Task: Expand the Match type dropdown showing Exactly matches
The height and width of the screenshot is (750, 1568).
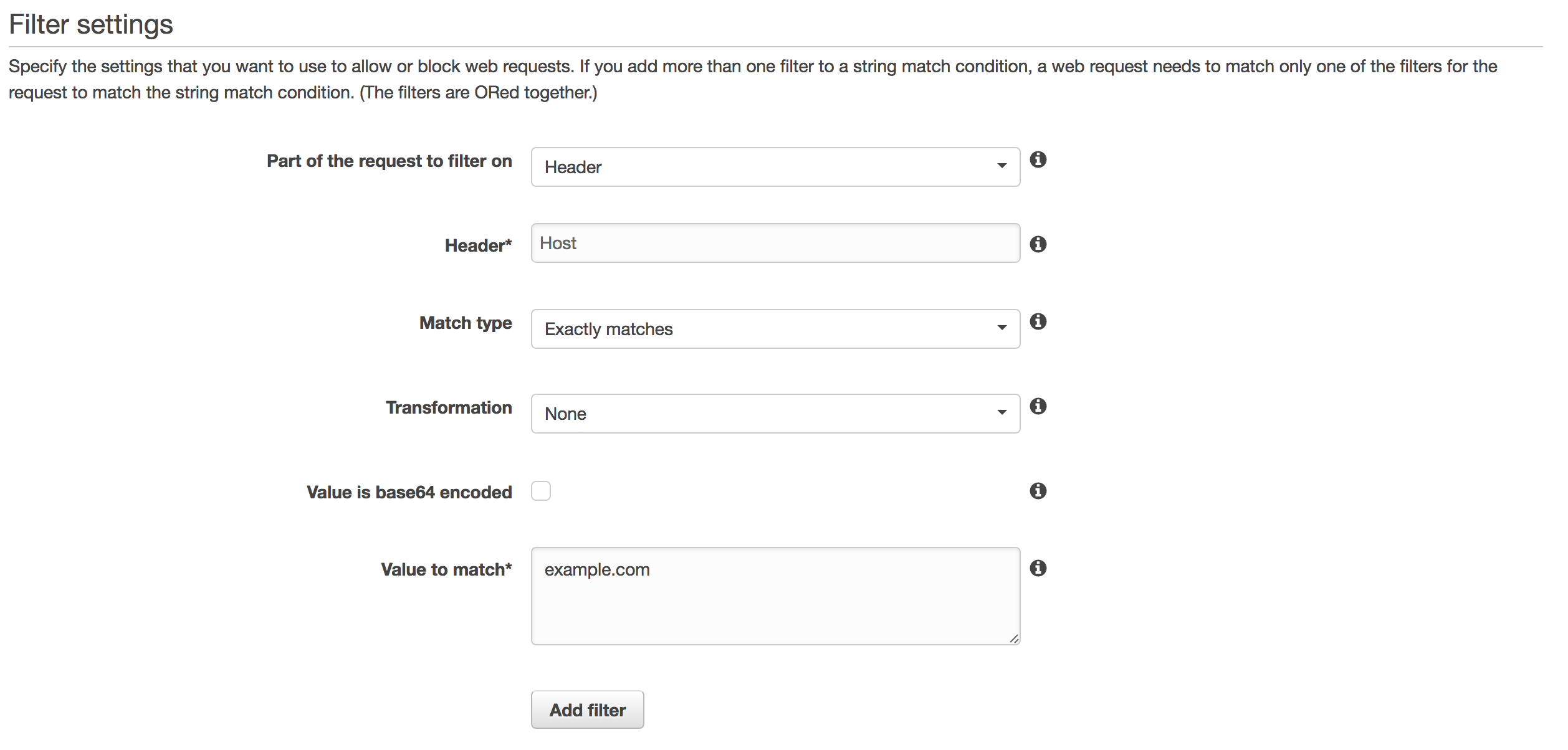Action: pyautogui.click(x=775, y=329)
